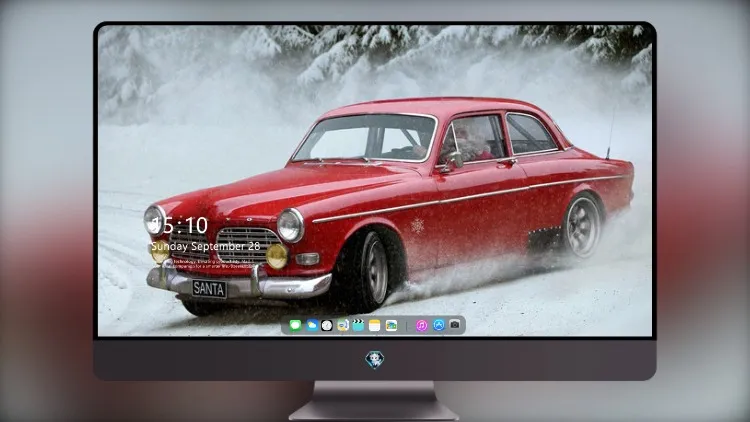Click the 15:10 clock widget
This screenshot has width=750, height=422.
pos(179,225)
